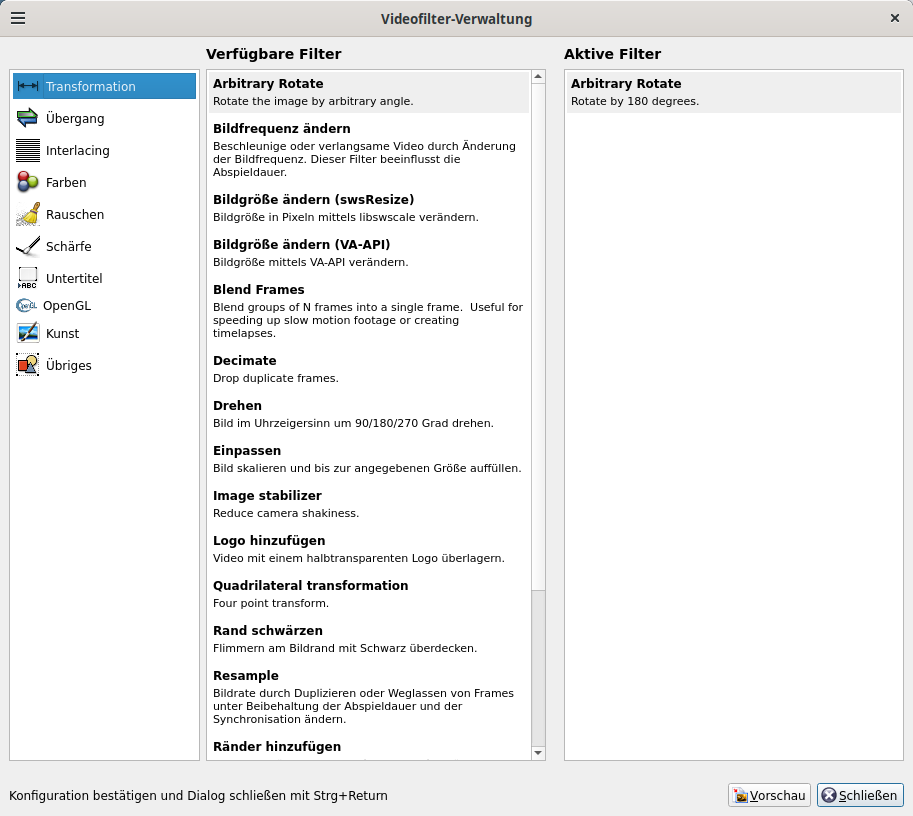Select the Farben color spheres icon
The image size is (913, 816).
(x=28, y=183)
